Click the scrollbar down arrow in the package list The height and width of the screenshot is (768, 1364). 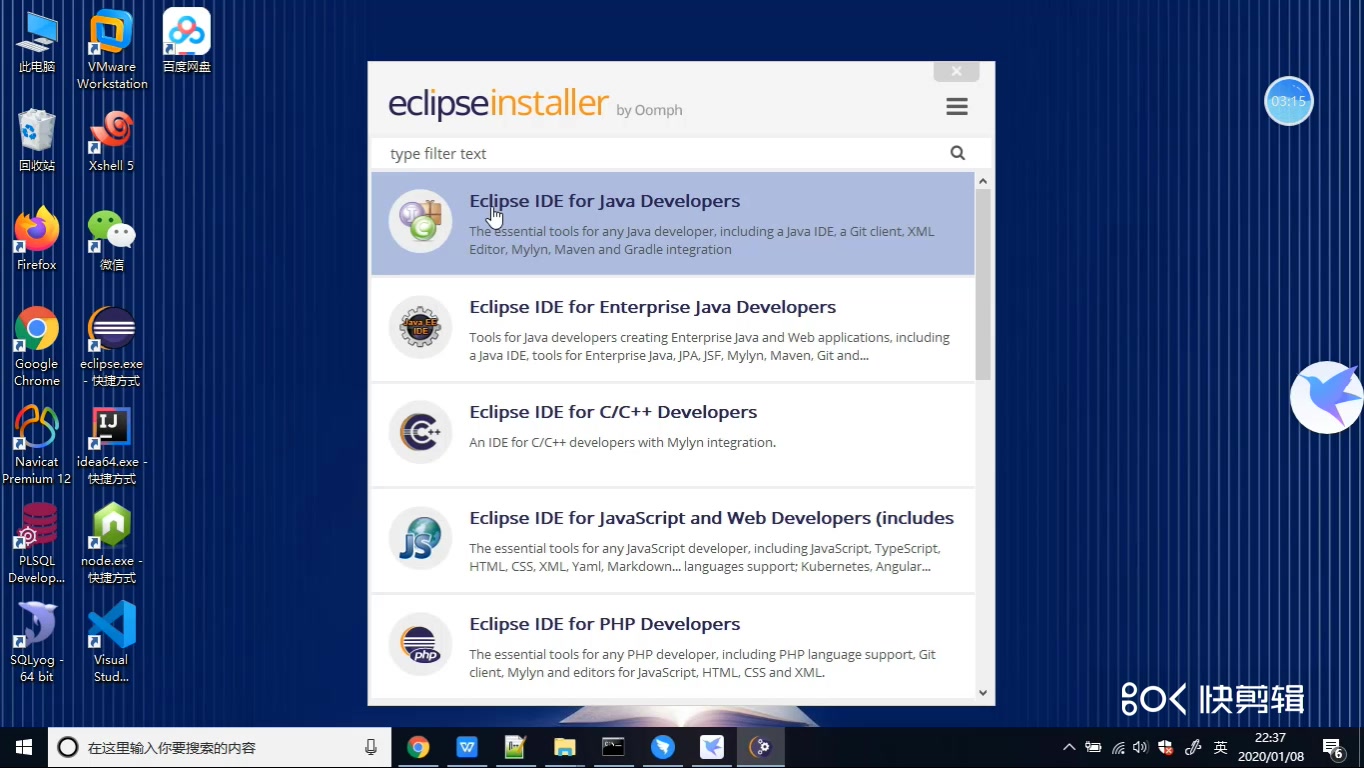[982, 692]
